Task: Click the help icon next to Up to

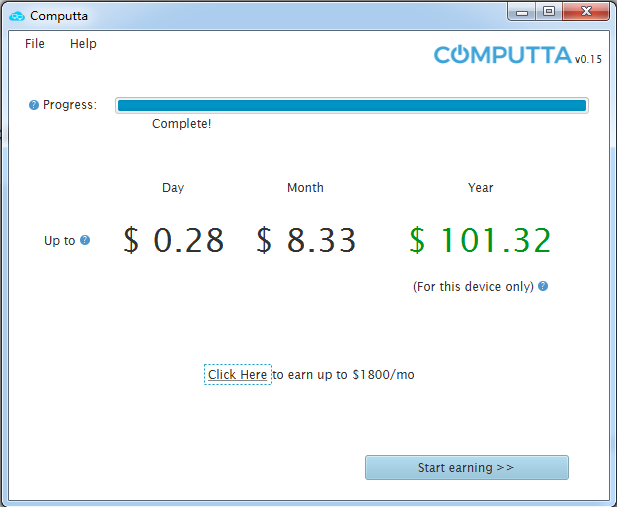Action: click(85, 240)
